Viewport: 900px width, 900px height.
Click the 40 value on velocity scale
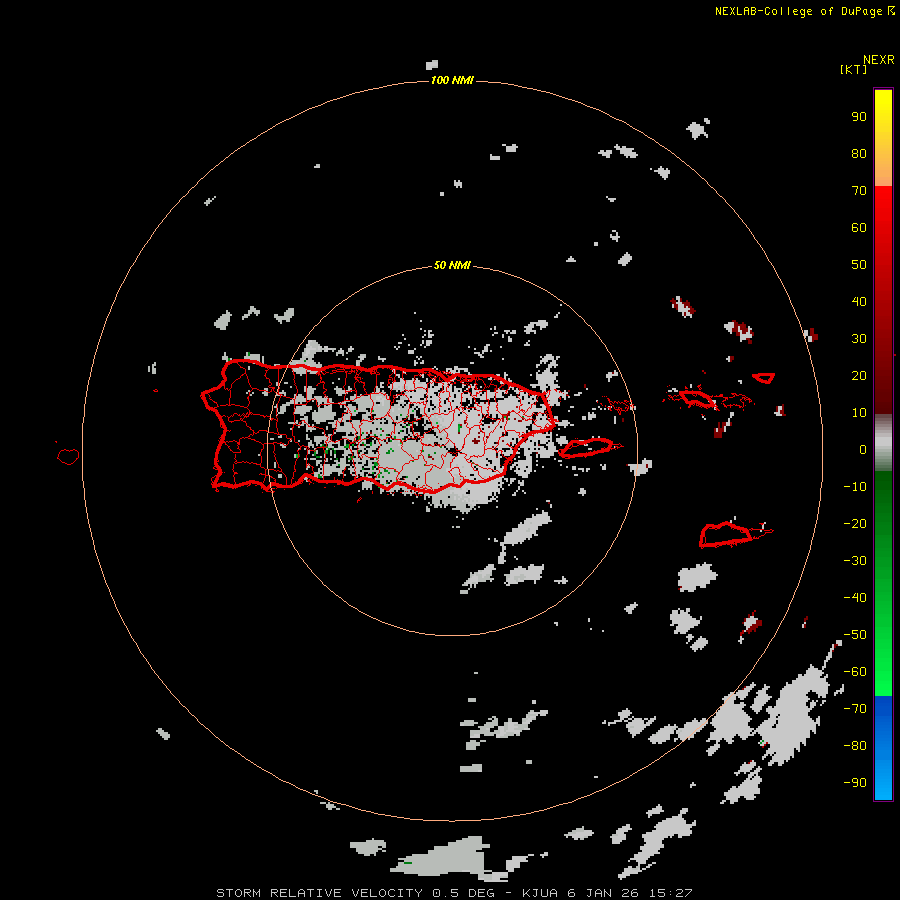859,302
